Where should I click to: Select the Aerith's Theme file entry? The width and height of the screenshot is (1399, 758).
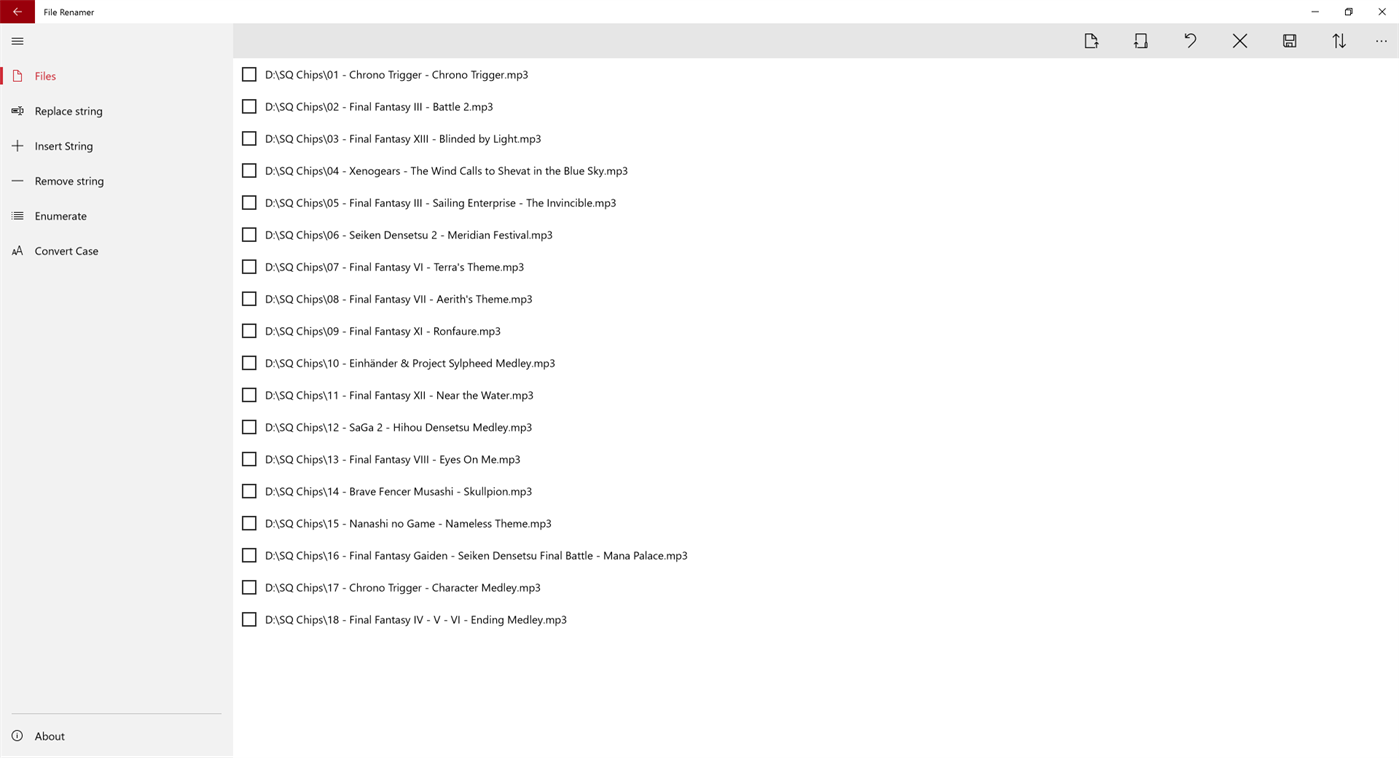click(x=398, y=298)
